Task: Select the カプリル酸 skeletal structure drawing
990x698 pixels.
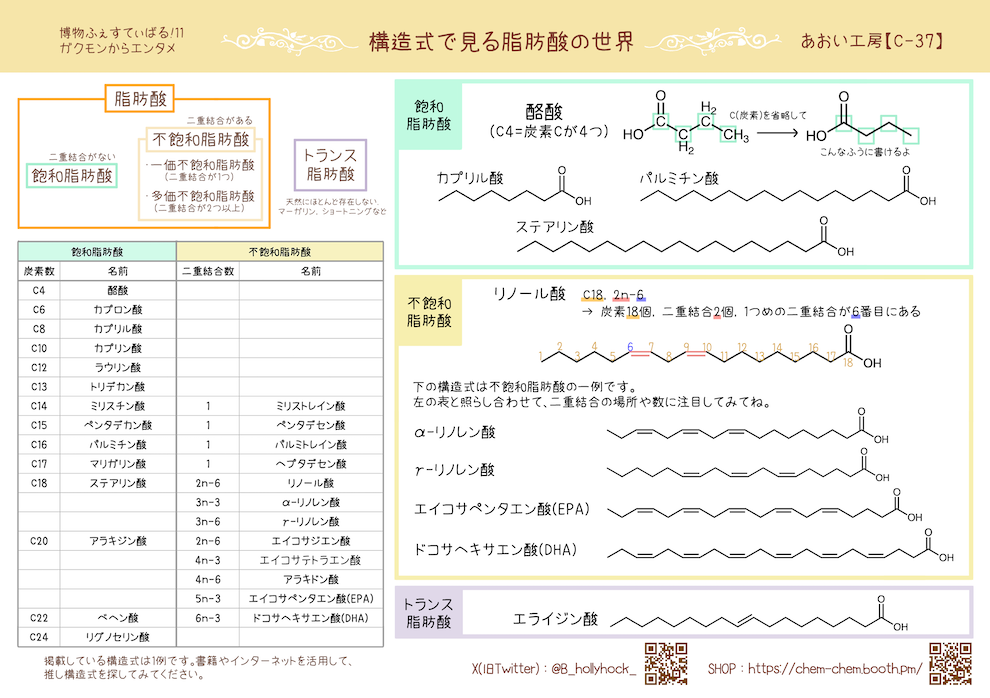Action: click(x=515, y=187)
